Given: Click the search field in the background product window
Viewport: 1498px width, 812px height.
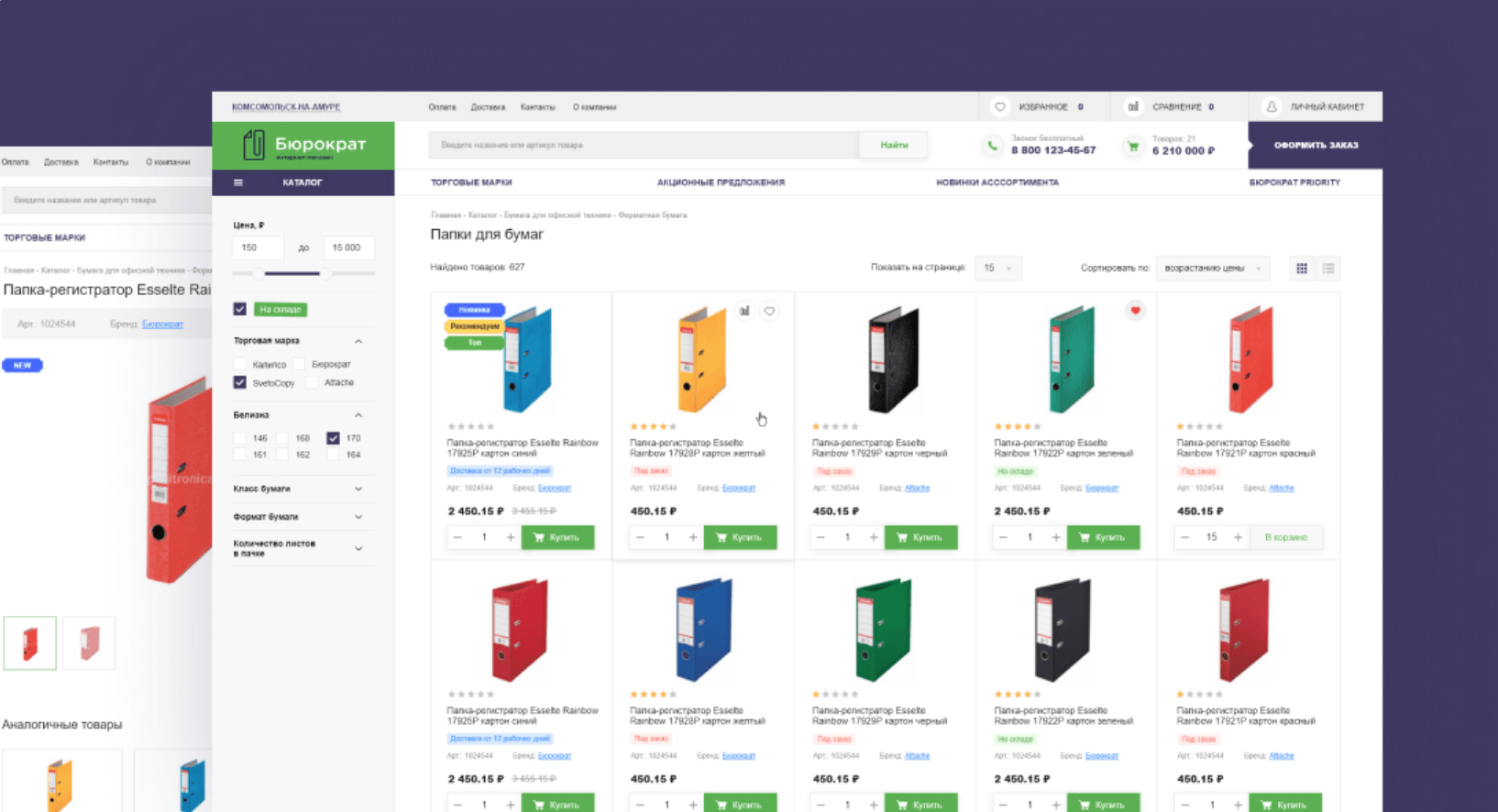Looking at the screenshot, I should (107, 200).
